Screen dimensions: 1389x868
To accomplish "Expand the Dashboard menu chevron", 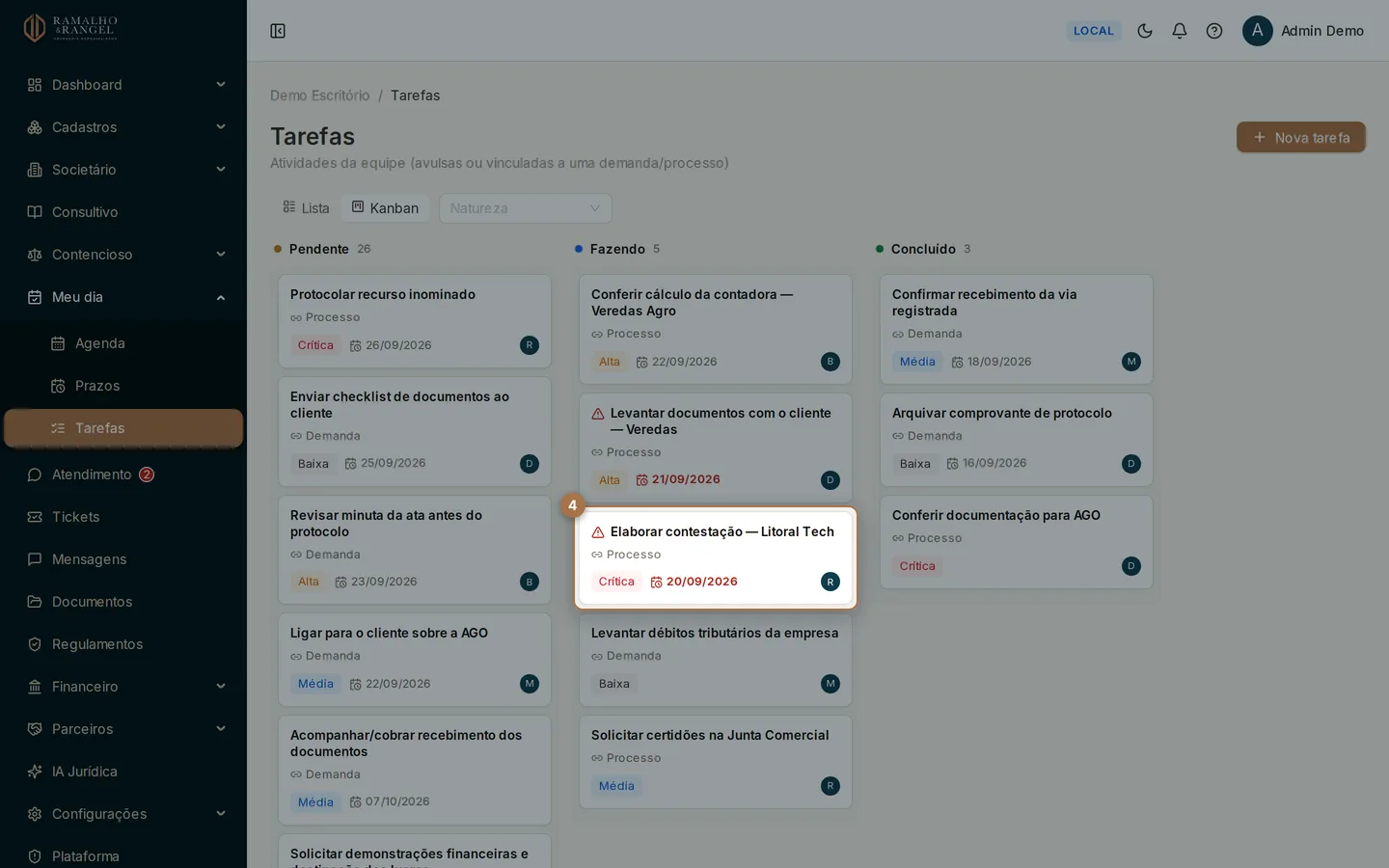I will click(221, 85).
